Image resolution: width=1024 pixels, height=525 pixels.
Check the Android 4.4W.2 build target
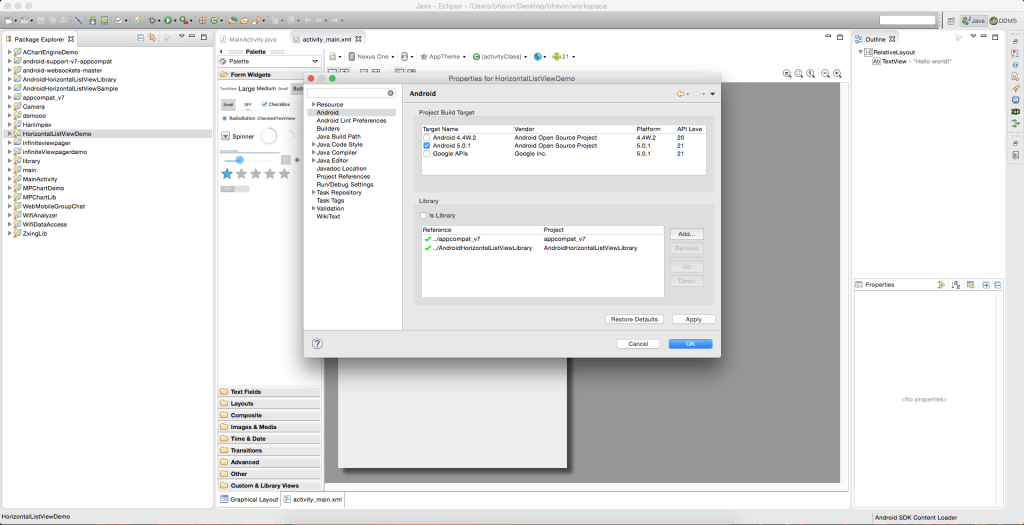pos(426,138)
